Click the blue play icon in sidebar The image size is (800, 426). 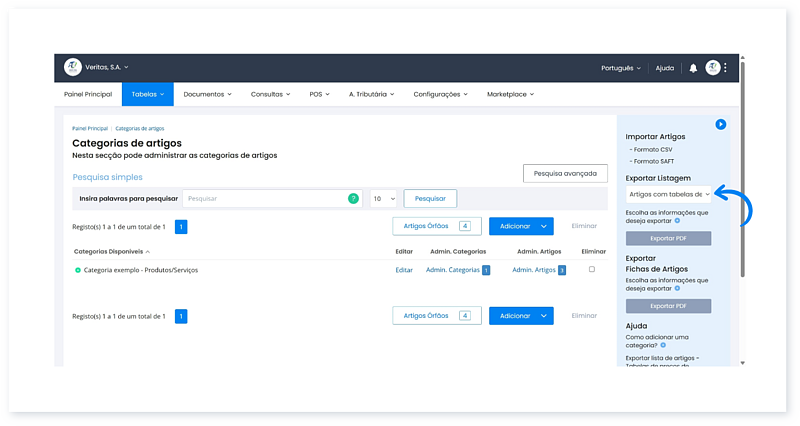click(x=720, y=124)
